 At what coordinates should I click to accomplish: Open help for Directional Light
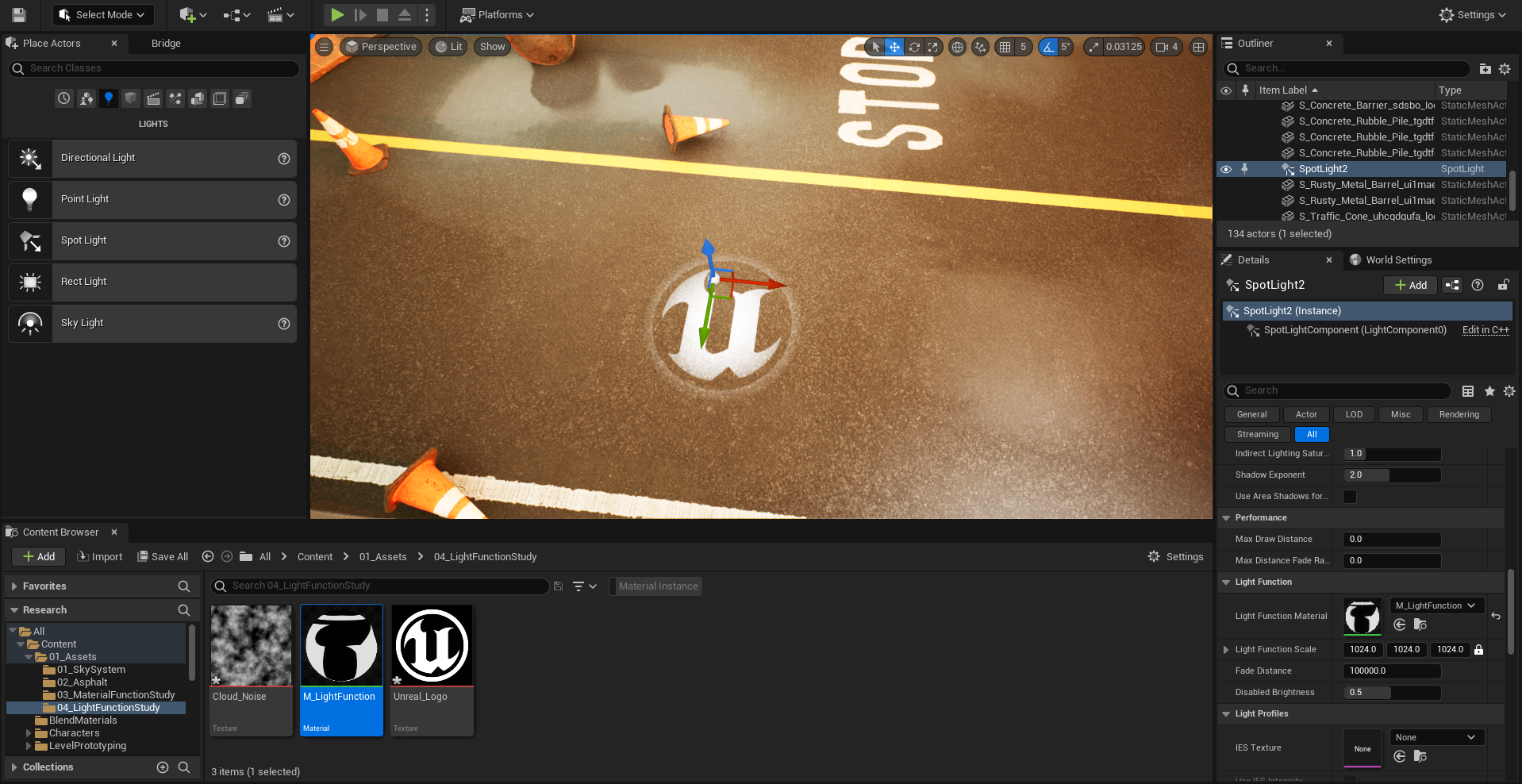[284, 159]
